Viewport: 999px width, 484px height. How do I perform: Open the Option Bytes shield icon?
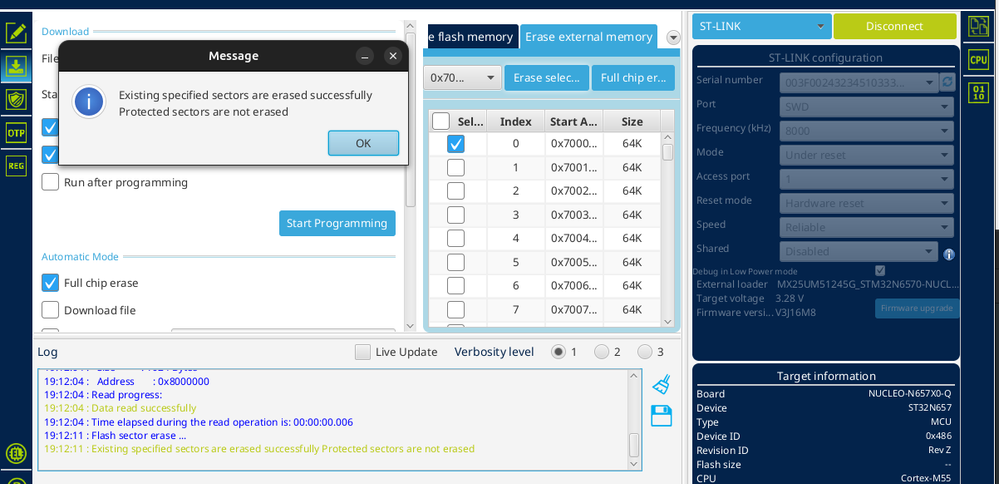tap(16, 99)
